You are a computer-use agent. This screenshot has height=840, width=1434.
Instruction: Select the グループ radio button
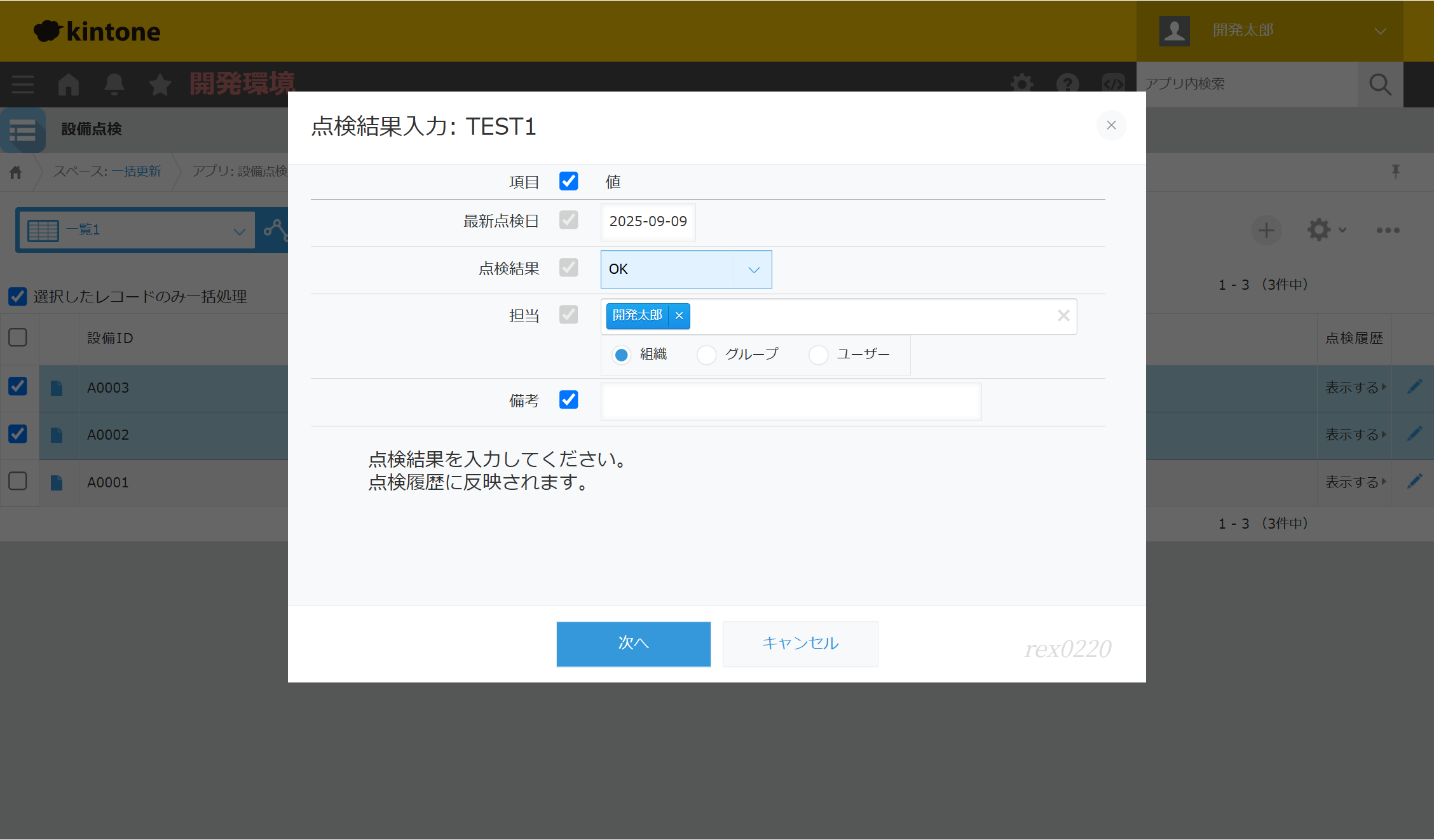pyautogui.click(x=706, y=355)
